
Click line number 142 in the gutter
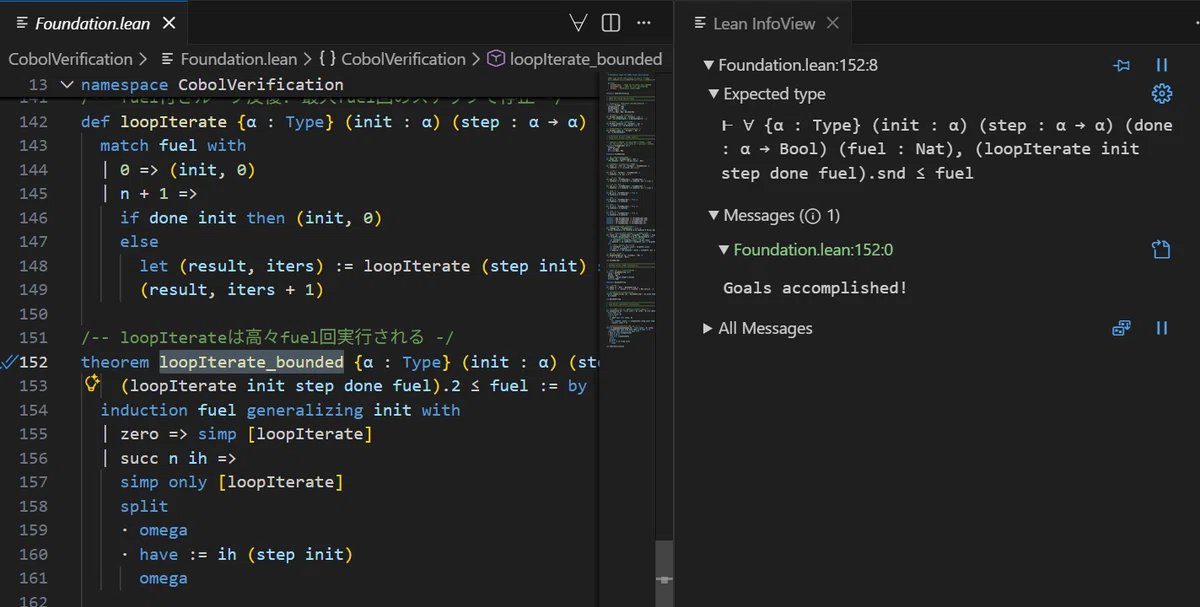33,121
